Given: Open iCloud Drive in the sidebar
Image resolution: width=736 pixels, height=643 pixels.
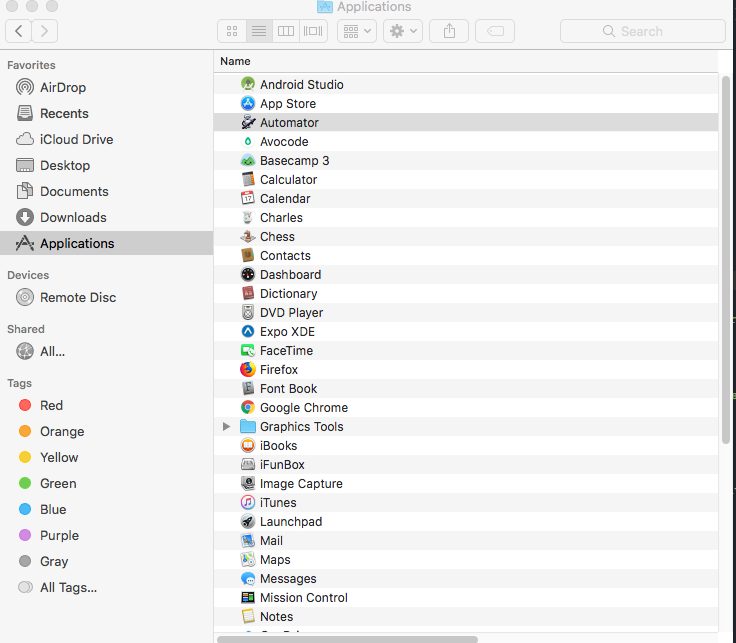Looking at the screenshot, I should click(x=107, y=139).
